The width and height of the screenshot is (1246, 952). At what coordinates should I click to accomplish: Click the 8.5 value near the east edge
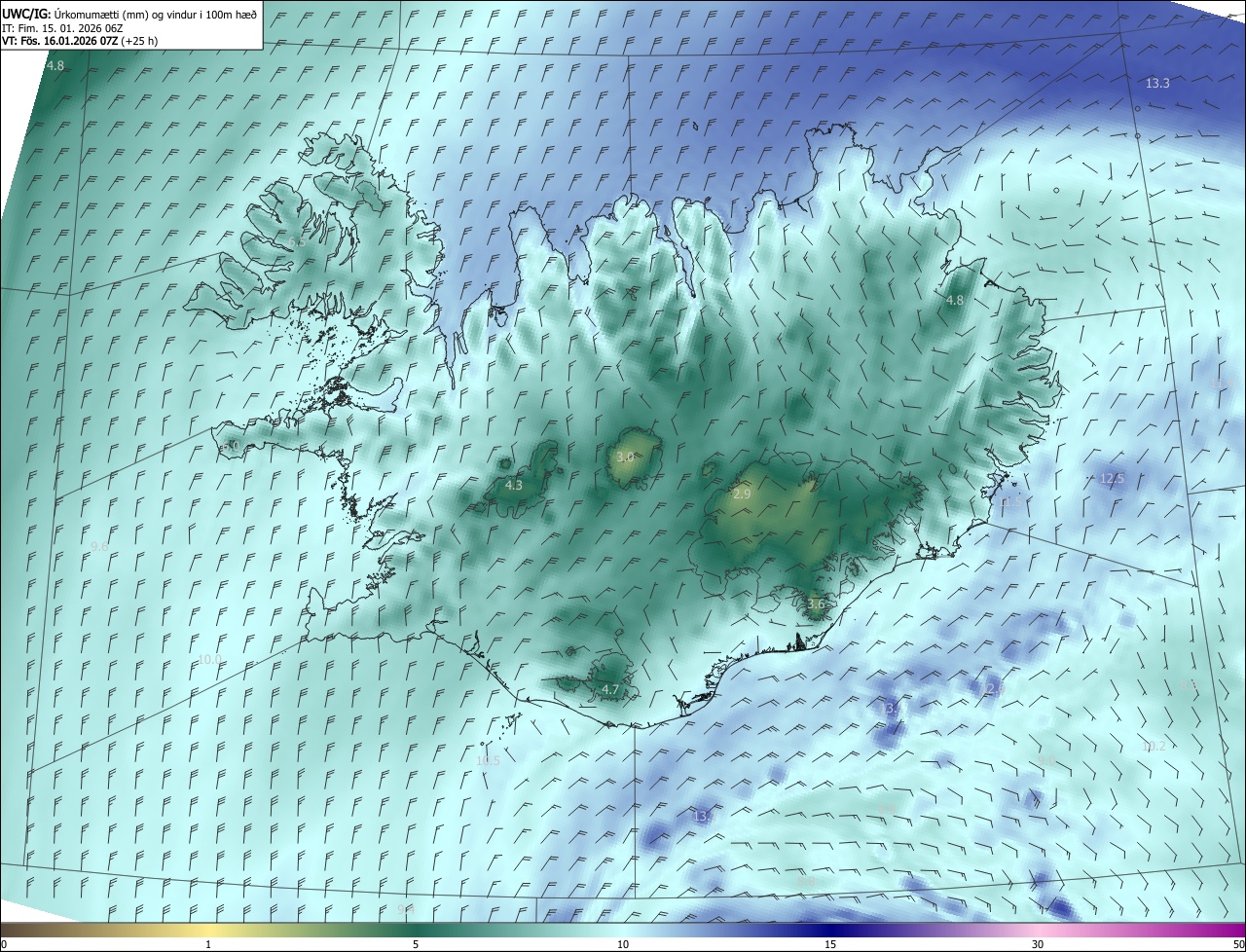click(1189, 685)
